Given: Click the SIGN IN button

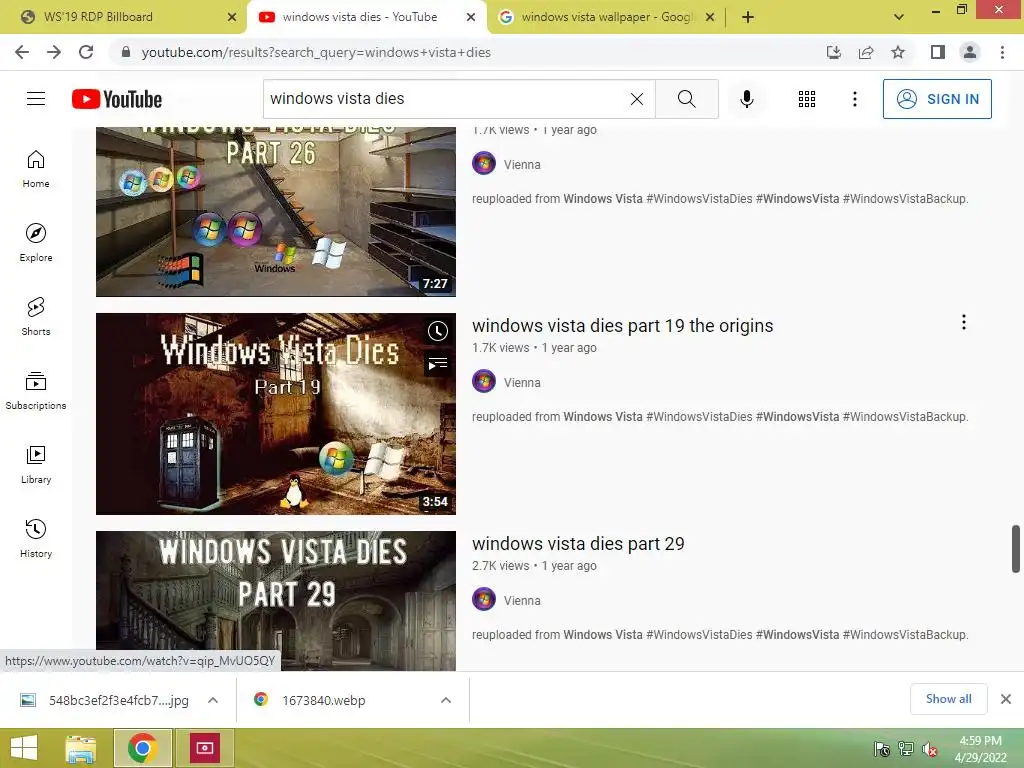Looking at the screenshot, I should [936, 99].
